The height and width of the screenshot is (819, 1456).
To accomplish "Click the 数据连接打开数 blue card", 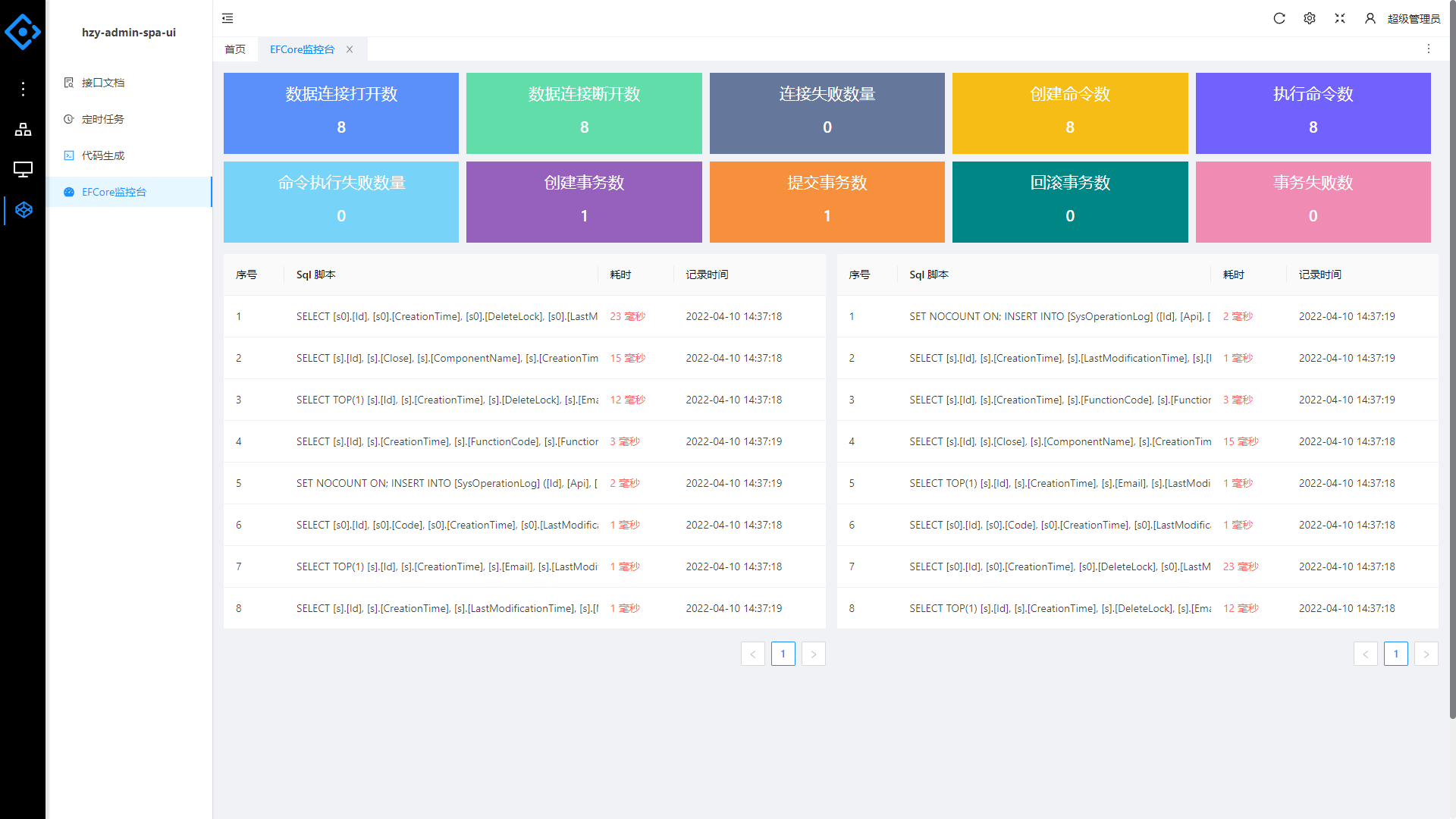I will 341,113.
